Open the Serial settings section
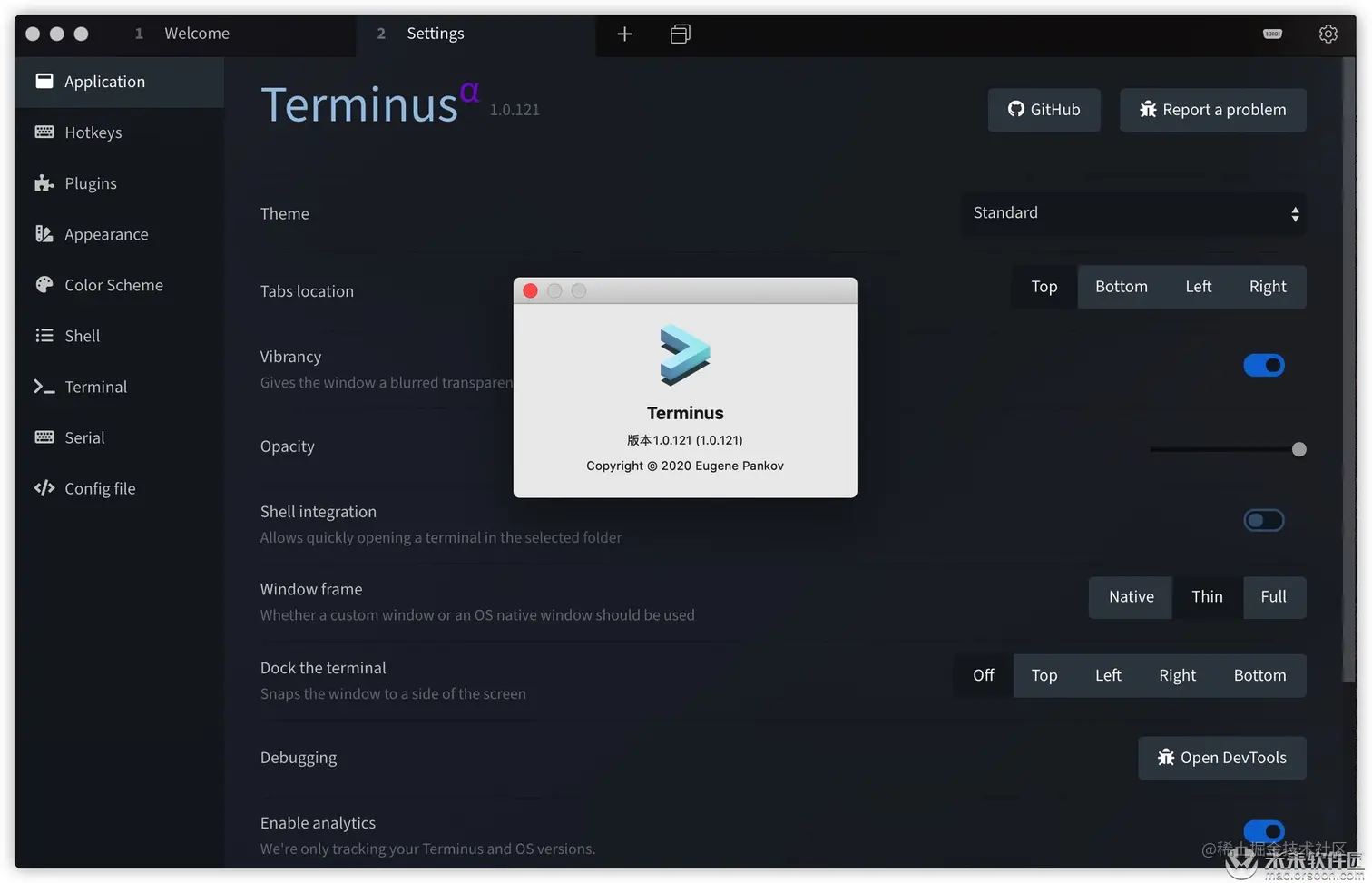The image size is (1372, 883). click(x=119, y=437)
